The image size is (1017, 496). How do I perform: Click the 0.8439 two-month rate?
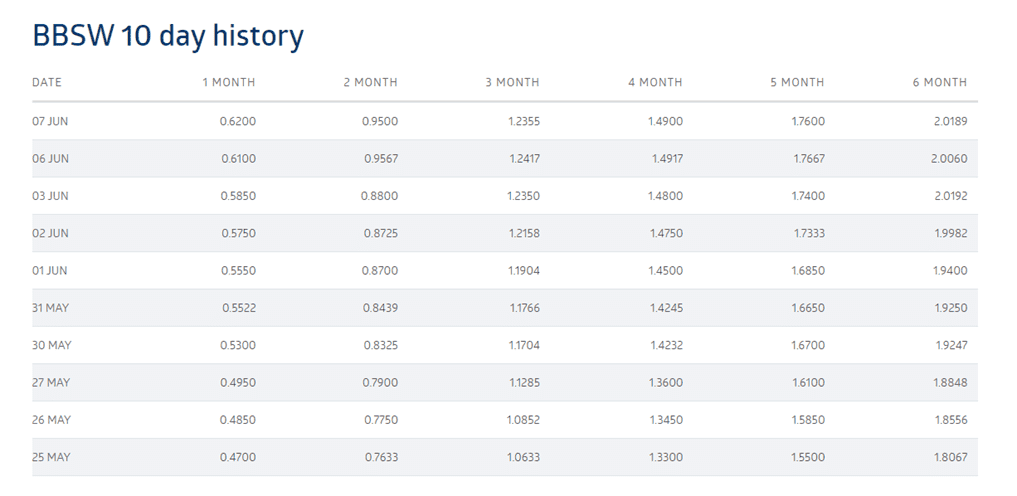coord(380,308)
